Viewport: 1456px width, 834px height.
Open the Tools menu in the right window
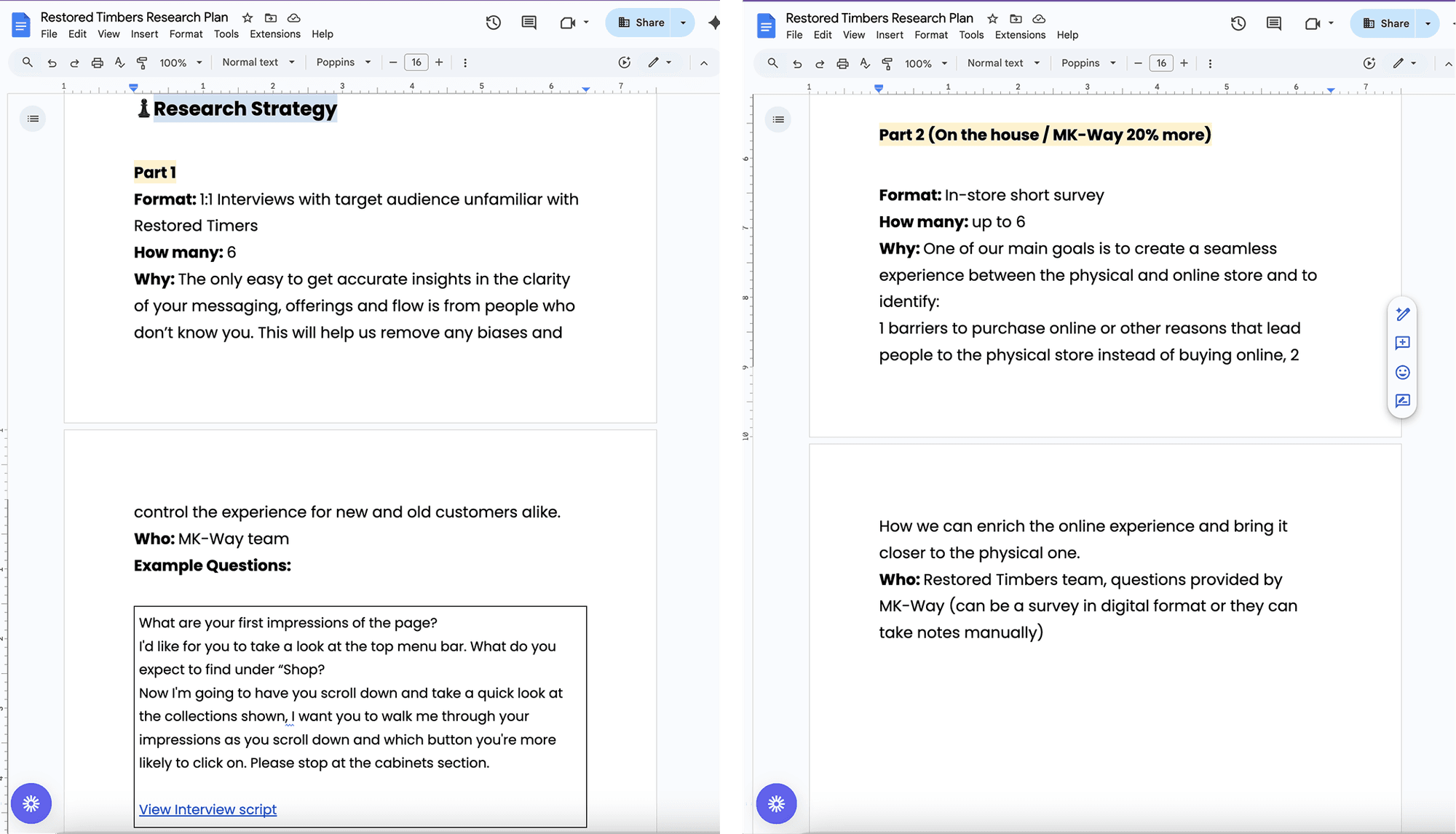tap(971, 35)
